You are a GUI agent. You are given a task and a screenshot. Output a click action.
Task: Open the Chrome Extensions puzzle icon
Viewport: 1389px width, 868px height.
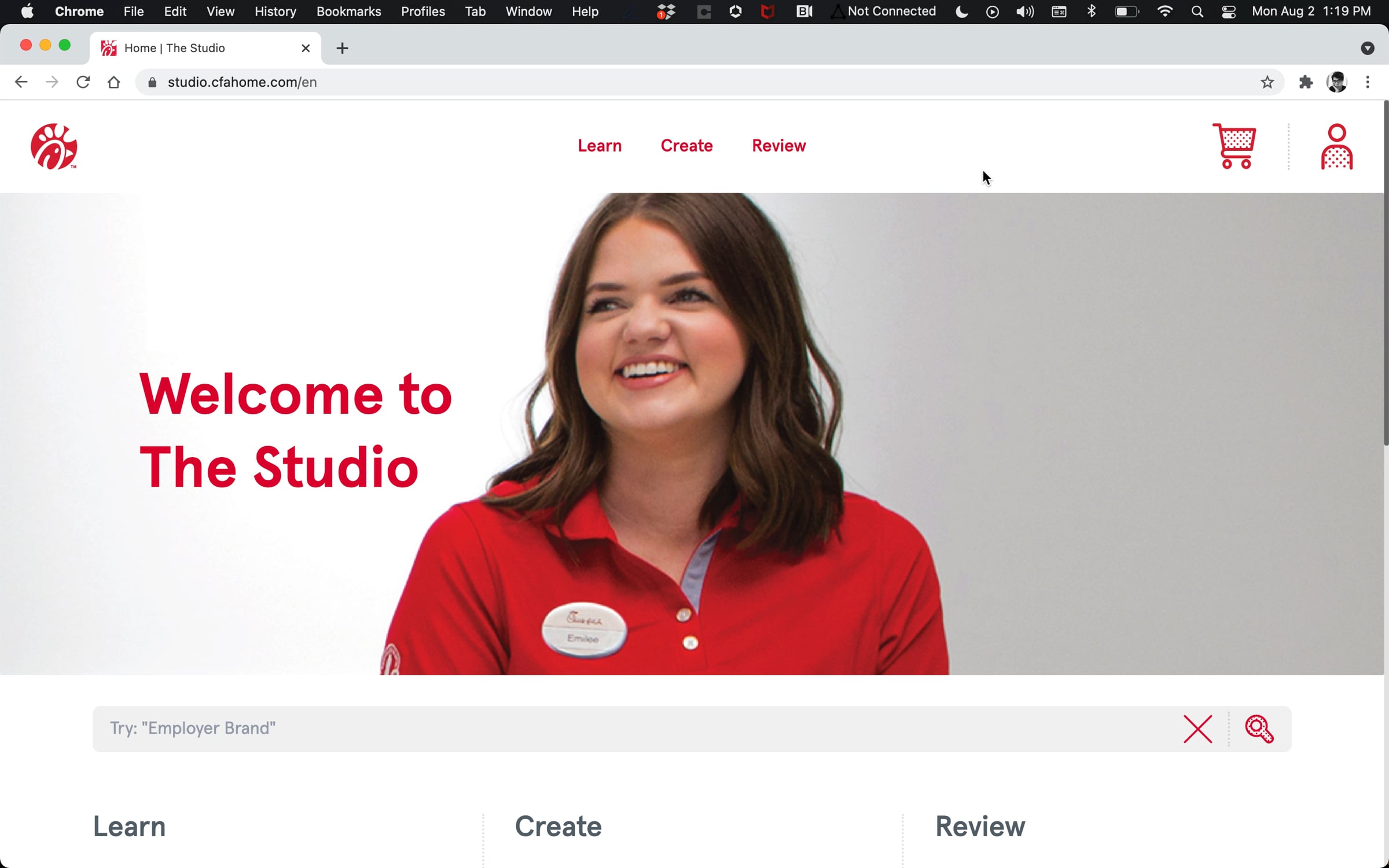(1306, 82)
